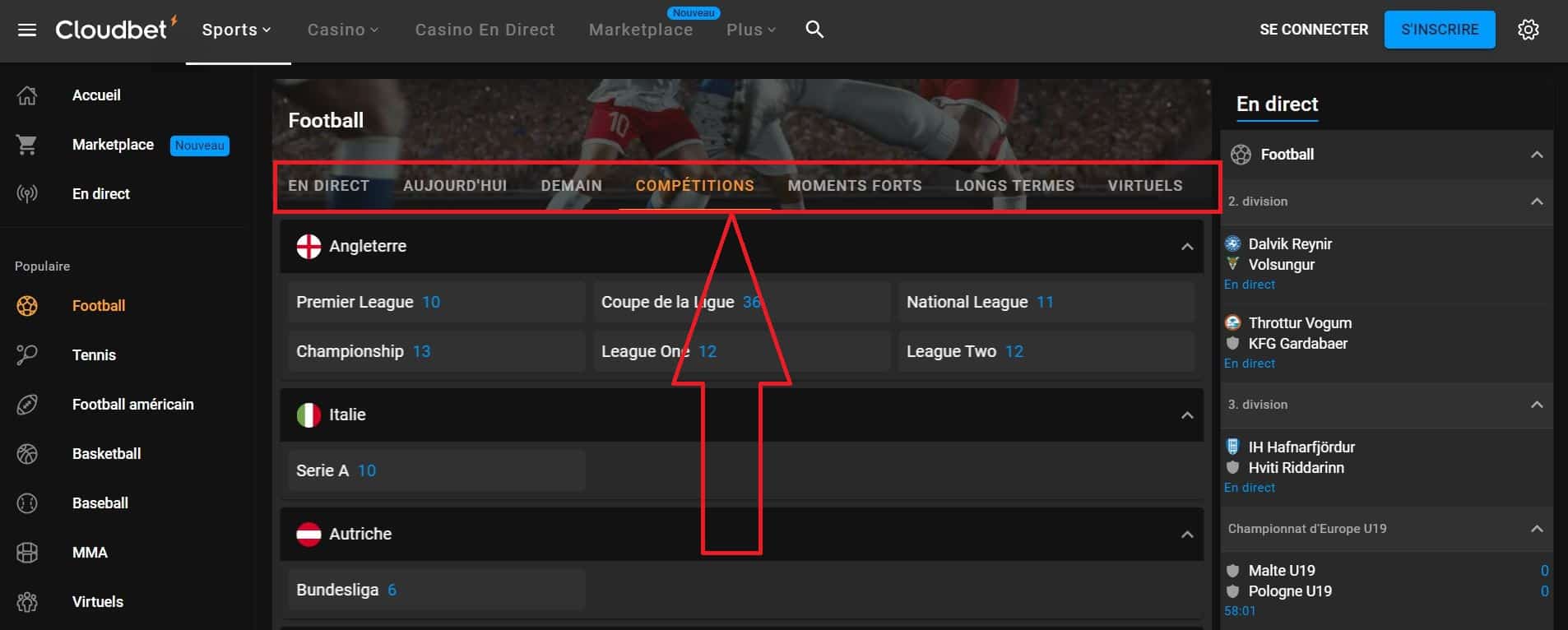
Task: Collapse the Football live panel
Action: (x=1537, y=155)
